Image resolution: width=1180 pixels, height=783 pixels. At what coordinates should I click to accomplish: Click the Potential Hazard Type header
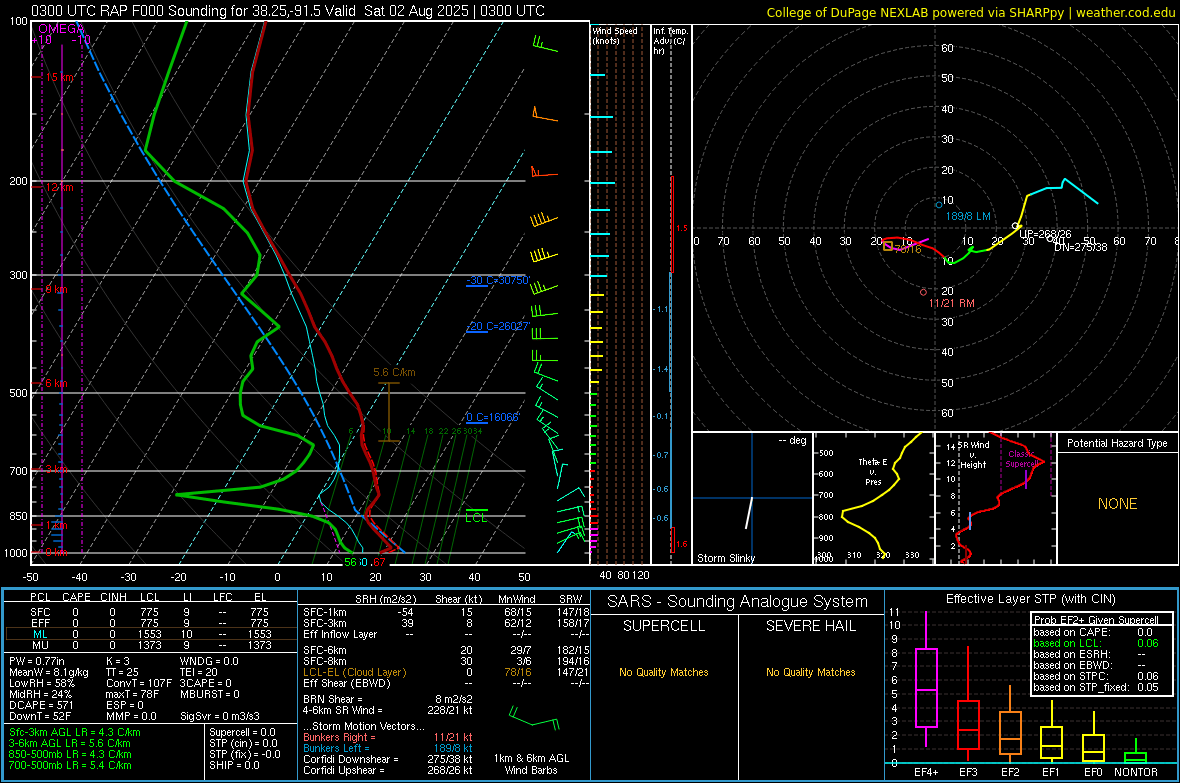(1118, 443)
